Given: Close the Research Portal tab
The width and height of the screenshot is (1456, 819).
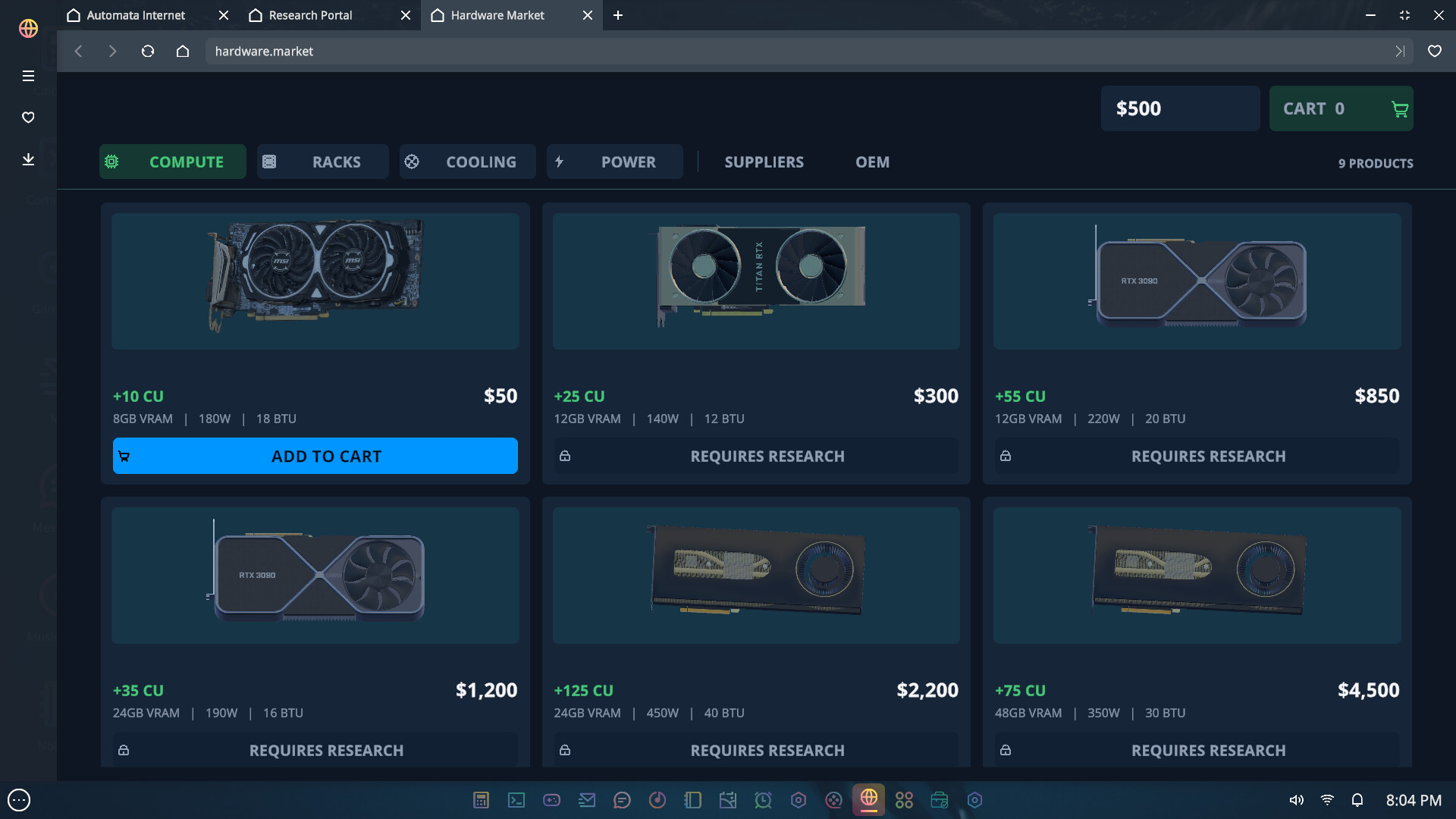Looking at the screenshot, I should coord(406,15).
